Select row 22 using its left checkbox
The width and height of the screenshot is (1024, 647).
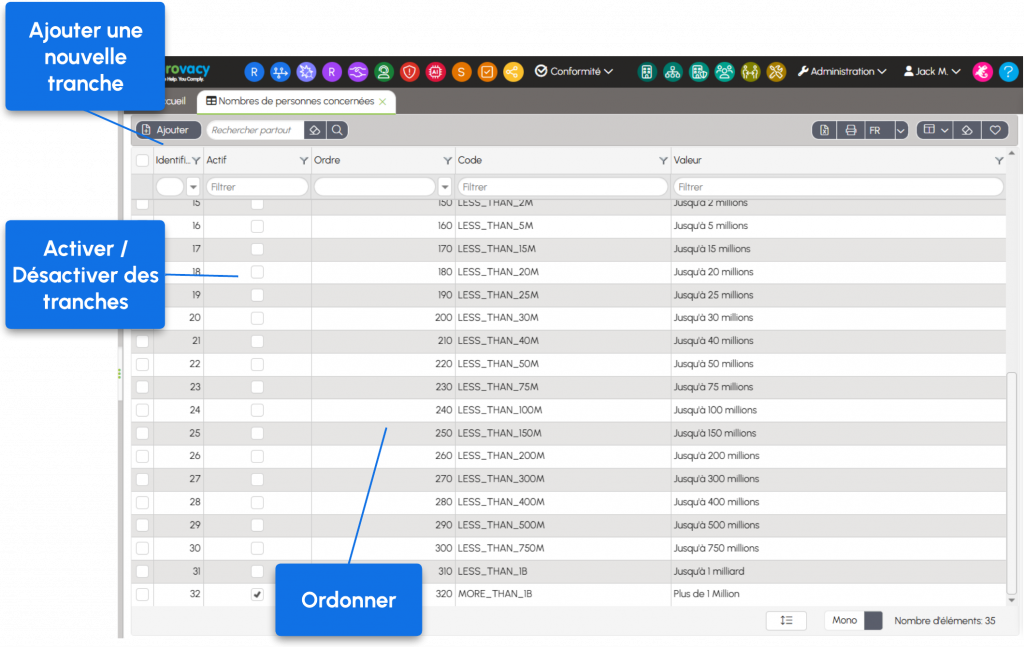(142, 364)
